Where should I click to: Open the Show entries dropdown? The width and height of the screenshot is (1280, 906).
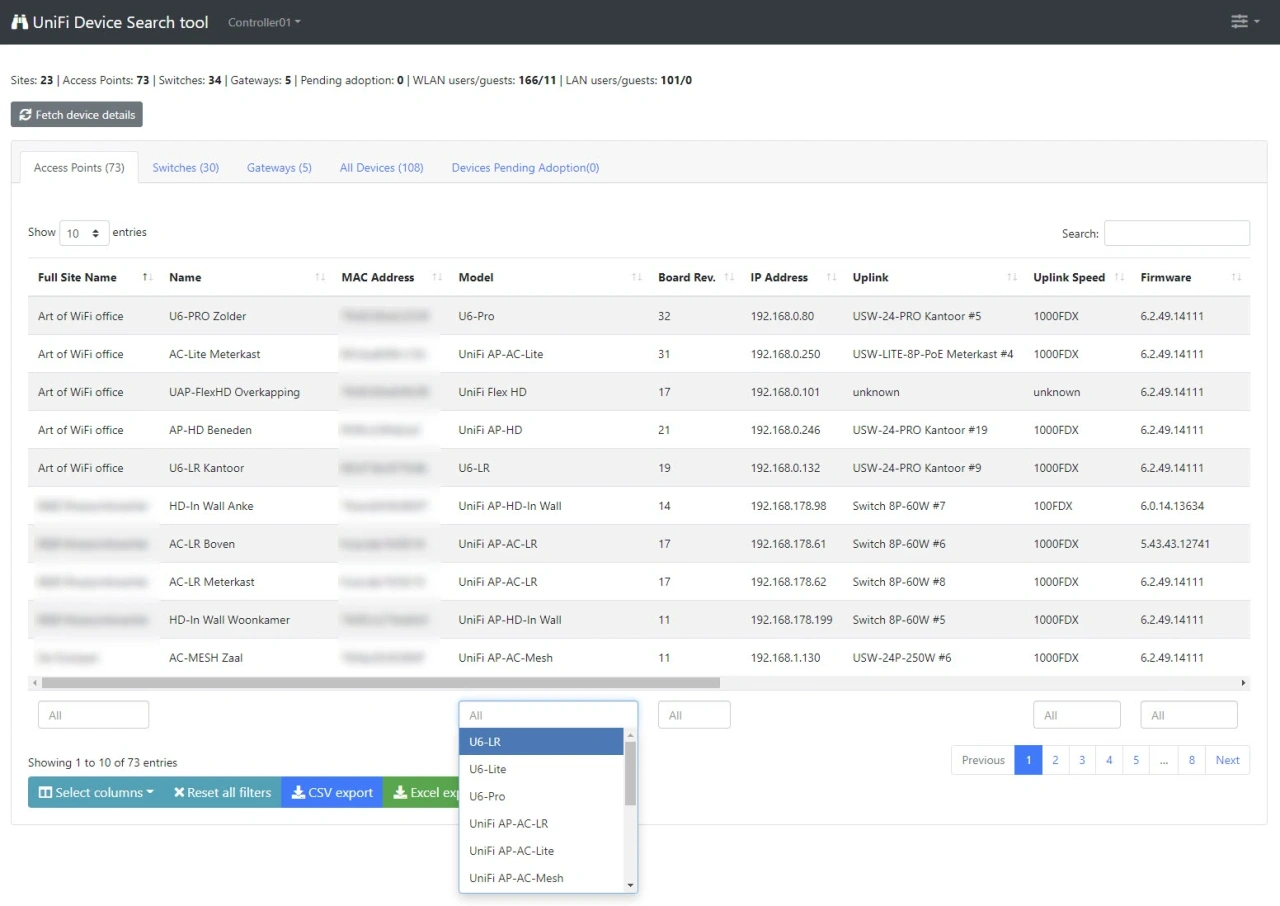coord(83,232)
